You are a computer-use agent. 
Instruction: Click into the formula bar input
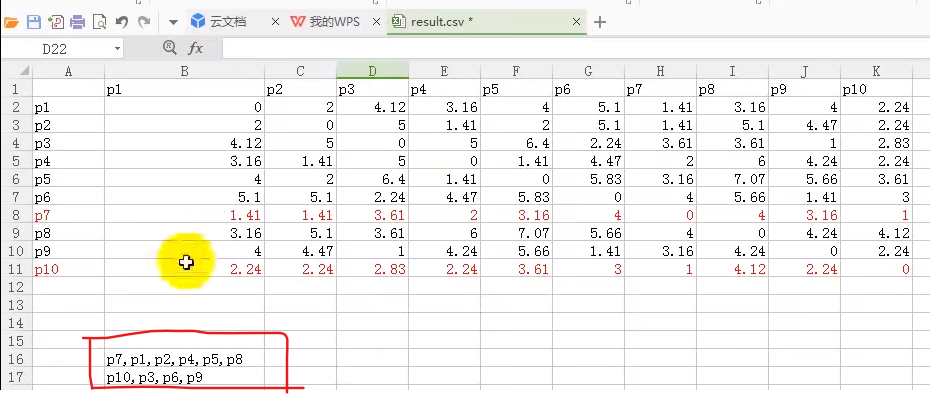pos(575,49)
